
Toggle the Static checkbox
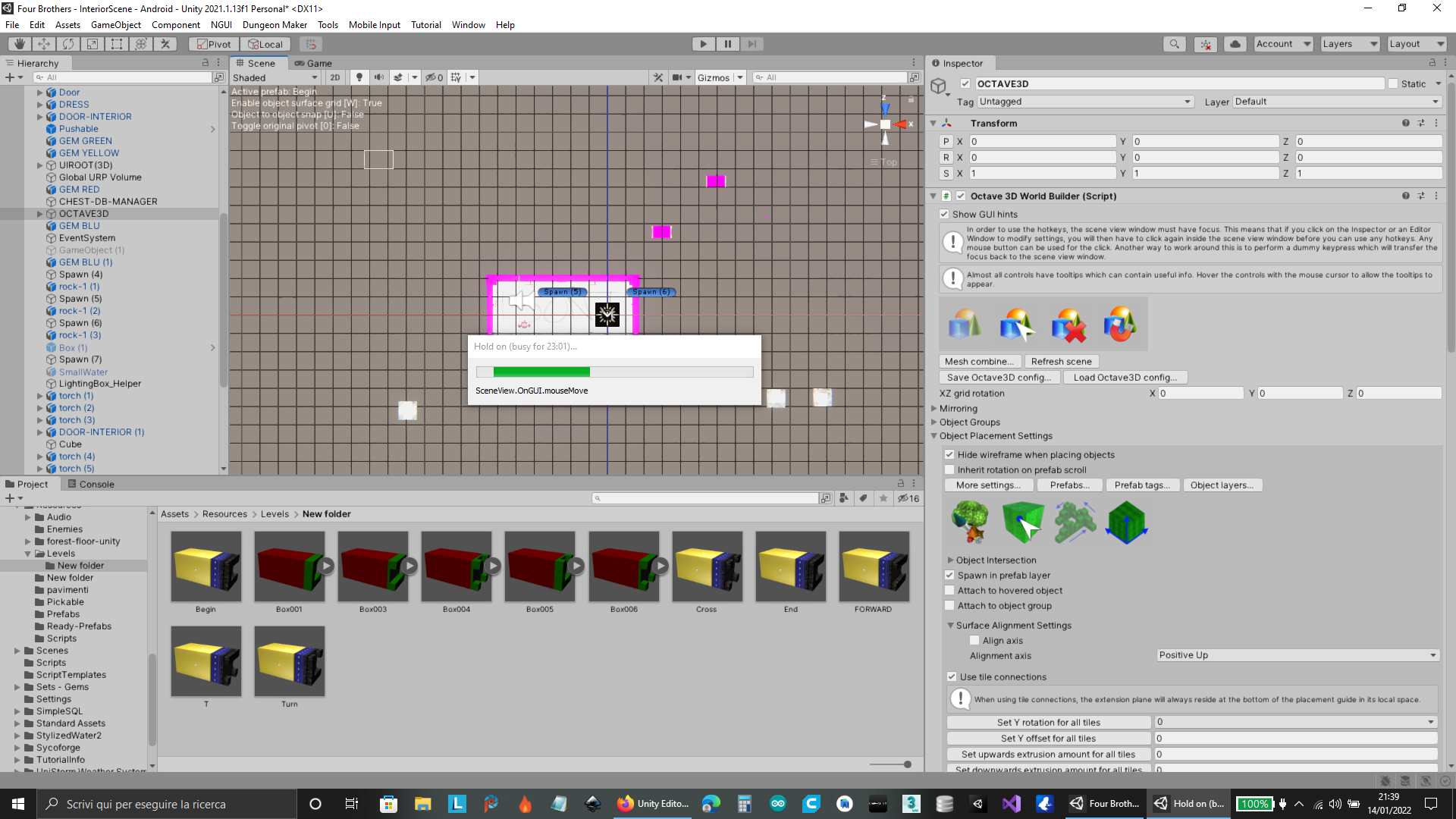[x=1393, y=83]
